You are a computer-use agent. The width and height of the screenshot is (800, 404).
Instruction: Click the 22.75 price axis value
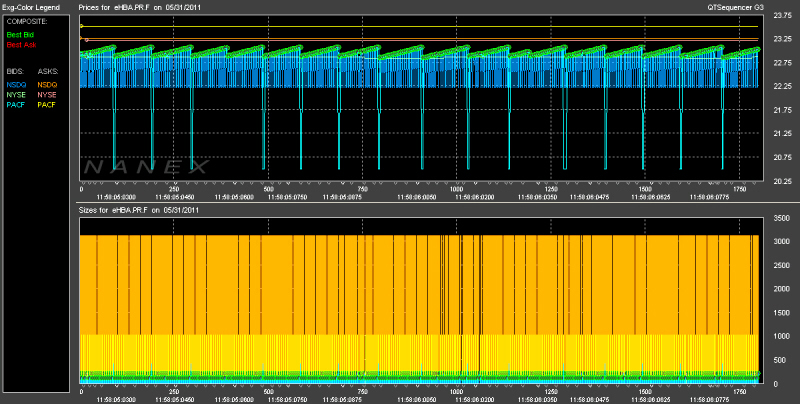(783, 63)
